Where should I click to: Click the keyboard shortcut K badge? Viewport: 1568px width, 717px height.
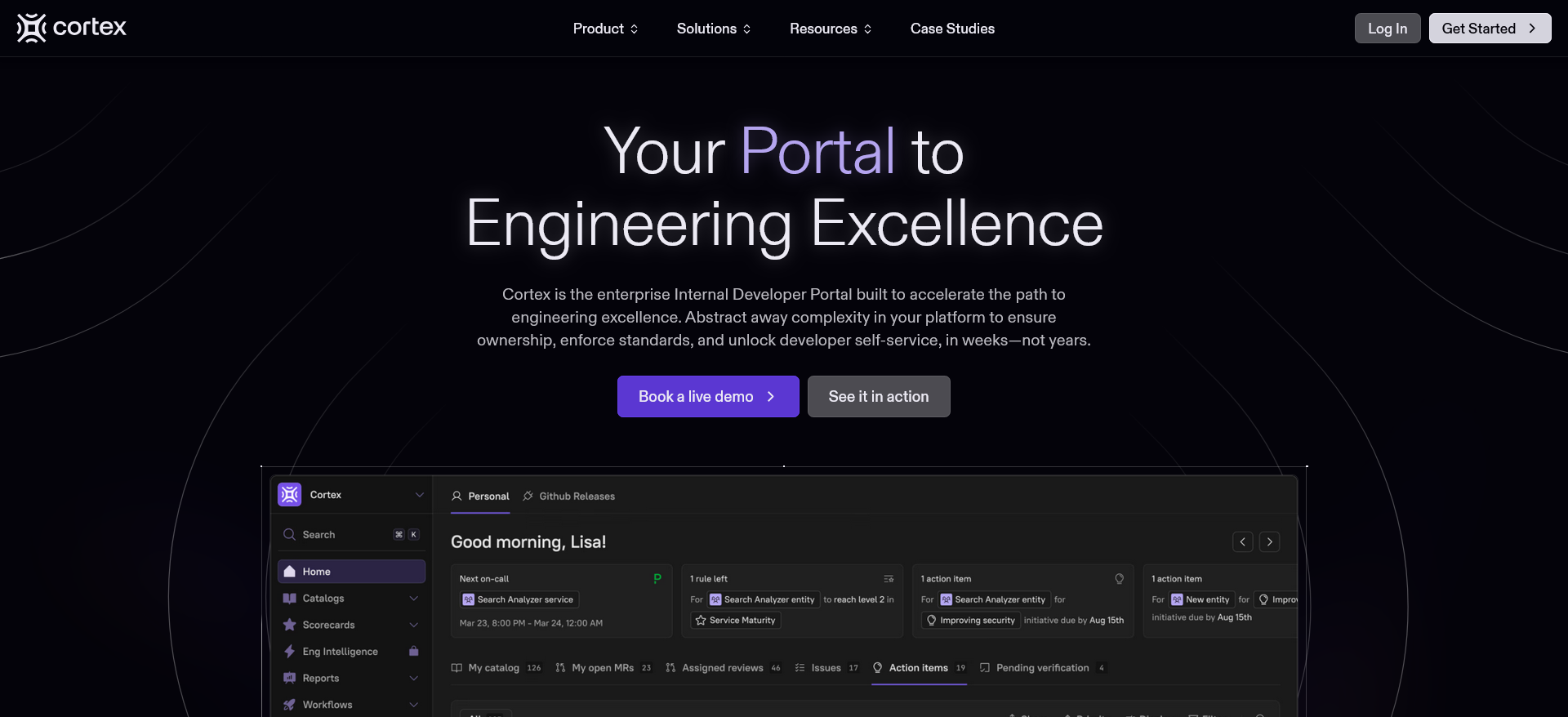(414, 535)
